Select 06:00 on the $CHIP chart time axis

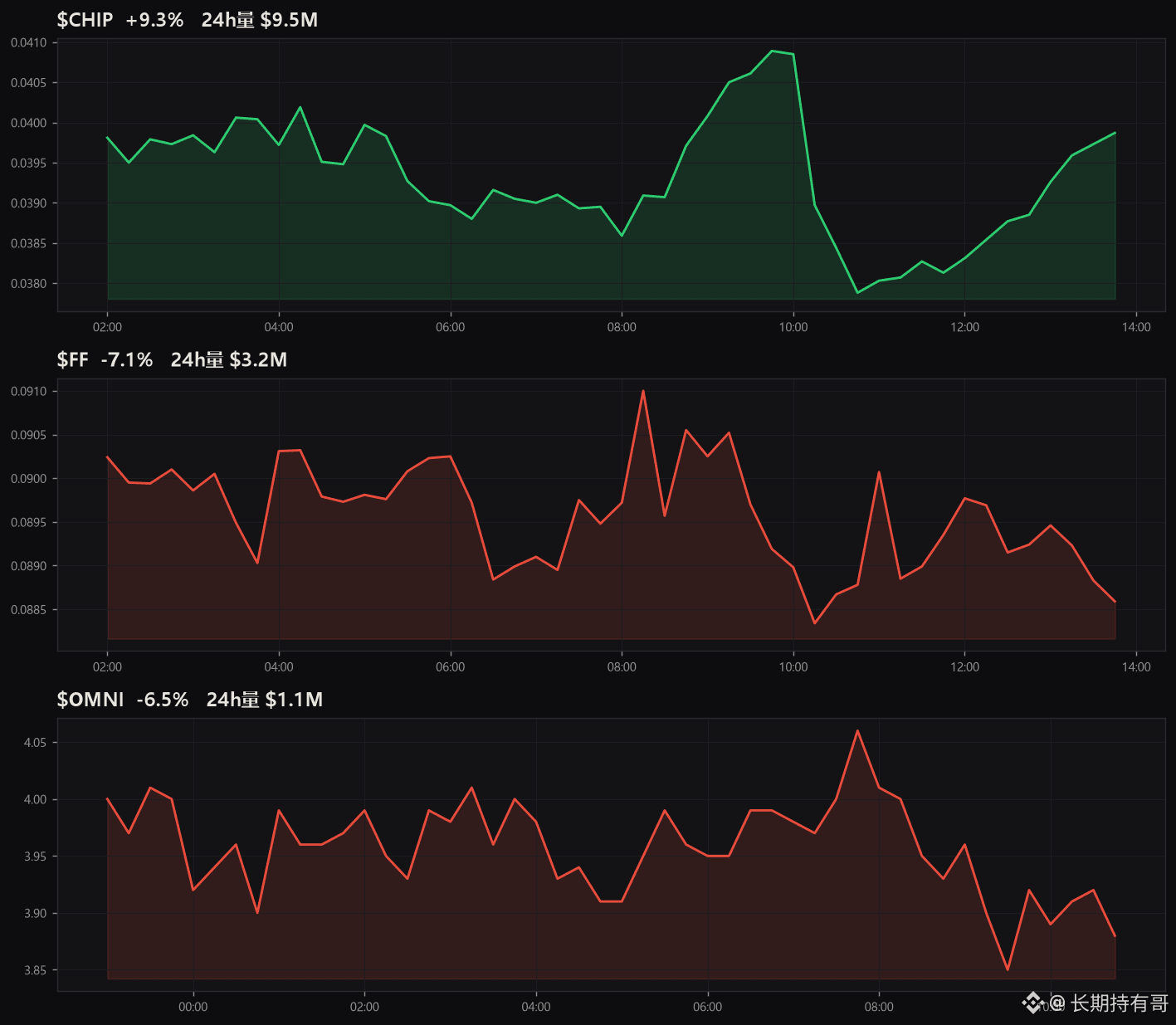451,327
